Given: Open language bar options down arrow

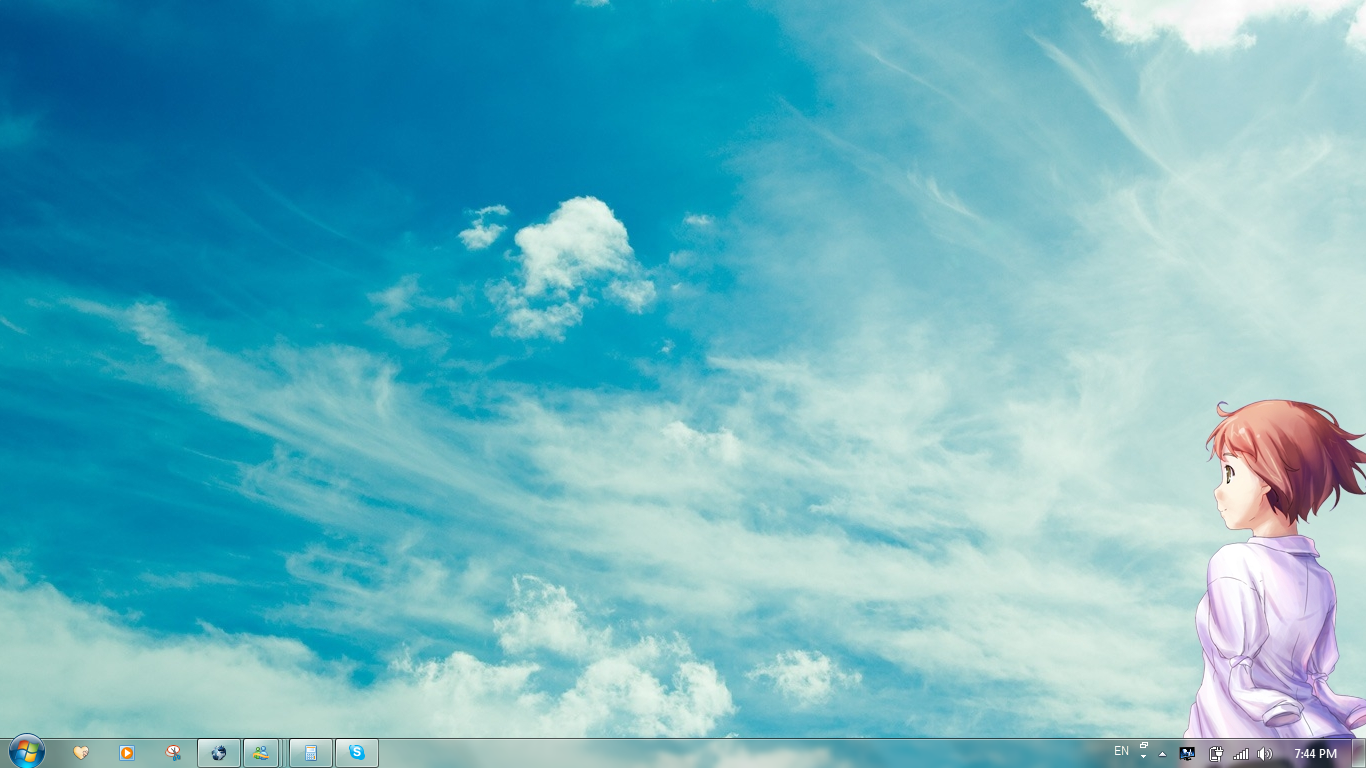Looking at the screenshot, I should [1144, 757].
